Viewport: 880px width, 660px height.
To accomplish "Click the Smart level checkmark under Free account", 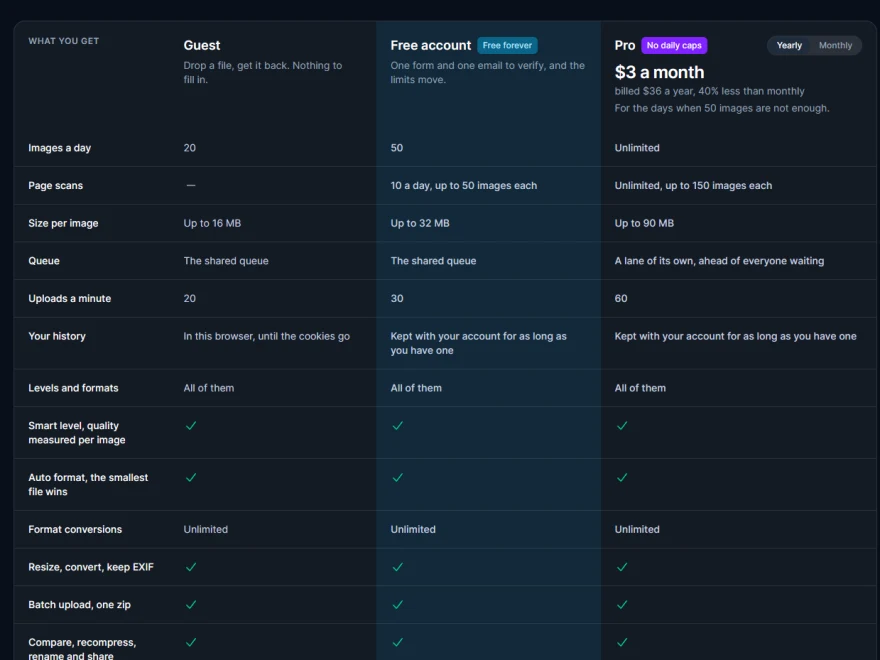I will 397,426.
